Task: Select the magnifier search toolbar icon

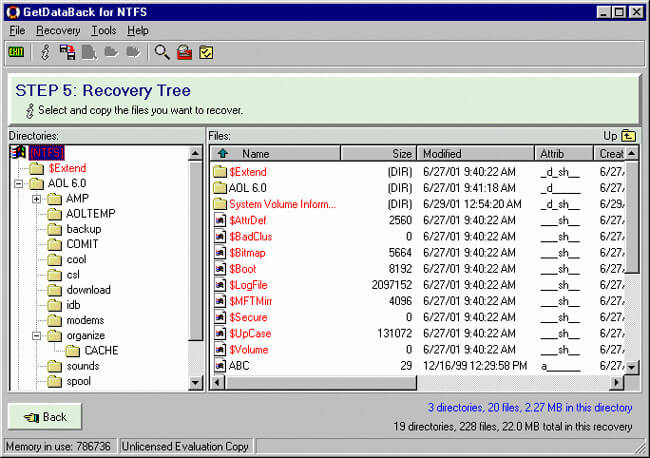Action: click(x=162, y=53)
